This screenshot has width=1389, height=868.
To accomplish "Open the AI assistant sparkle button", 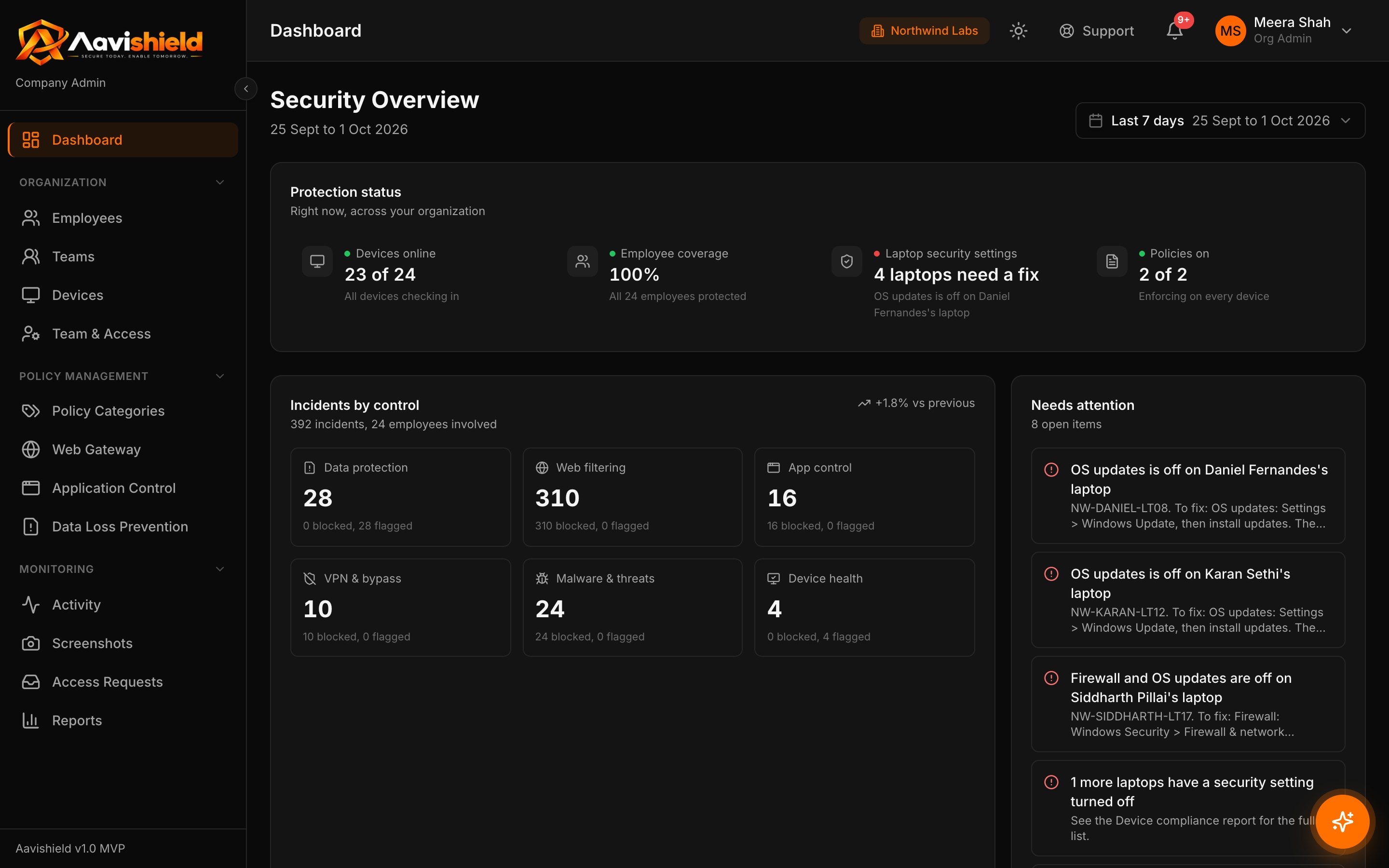I will pyautogui.click(x=1342, y=822).
